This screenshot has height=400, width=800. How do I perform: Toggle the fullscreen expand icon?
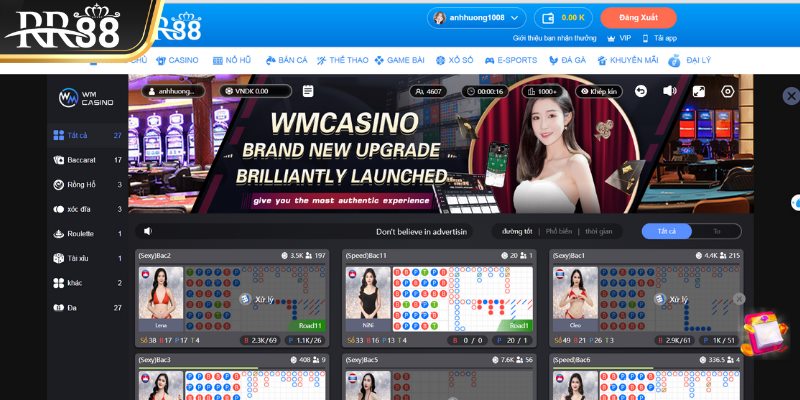(698, 91)
